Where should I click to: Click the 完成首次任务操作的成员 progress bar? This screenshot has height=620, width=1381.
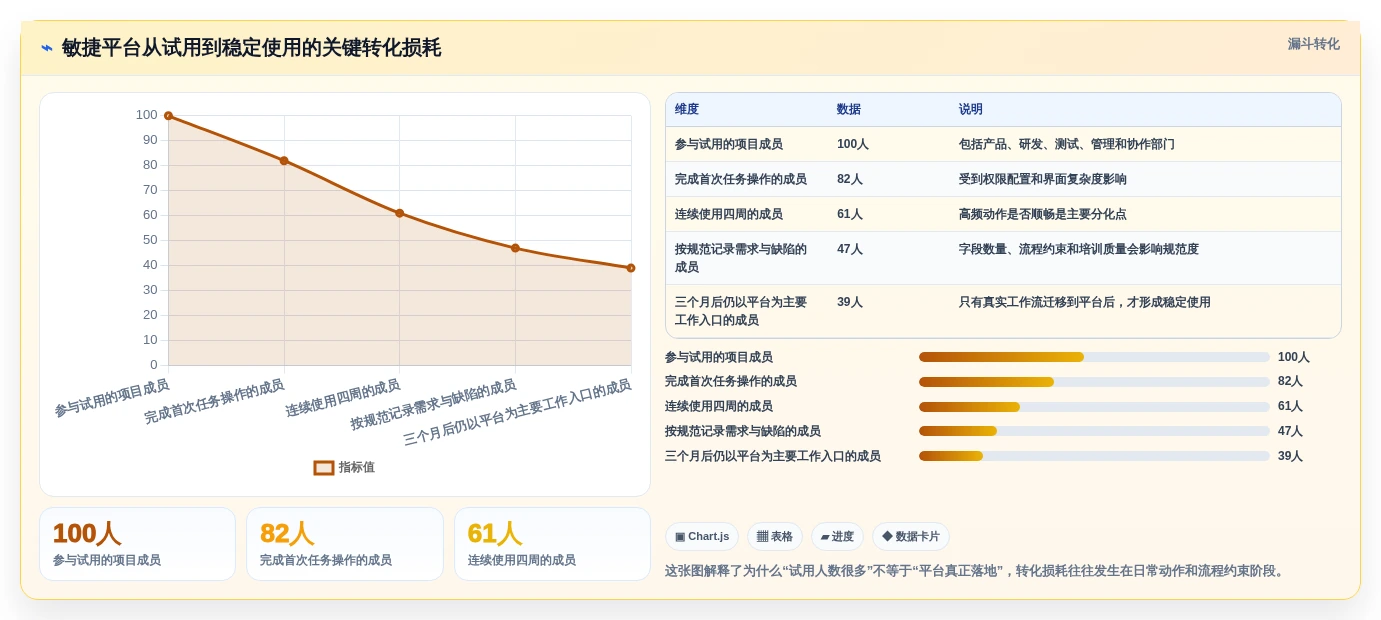tap(1094, 382)
